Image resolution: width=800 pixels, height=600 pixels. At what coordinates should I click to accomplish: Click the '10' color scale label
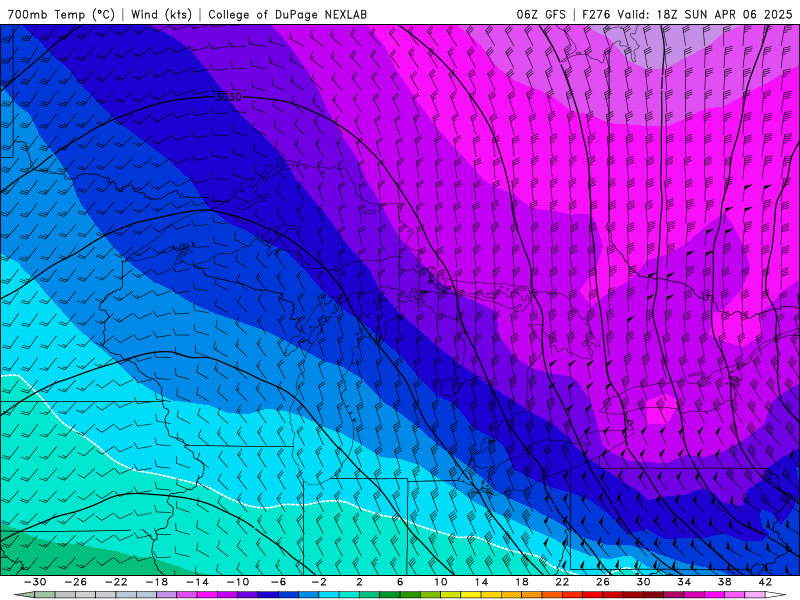(441, 582)
